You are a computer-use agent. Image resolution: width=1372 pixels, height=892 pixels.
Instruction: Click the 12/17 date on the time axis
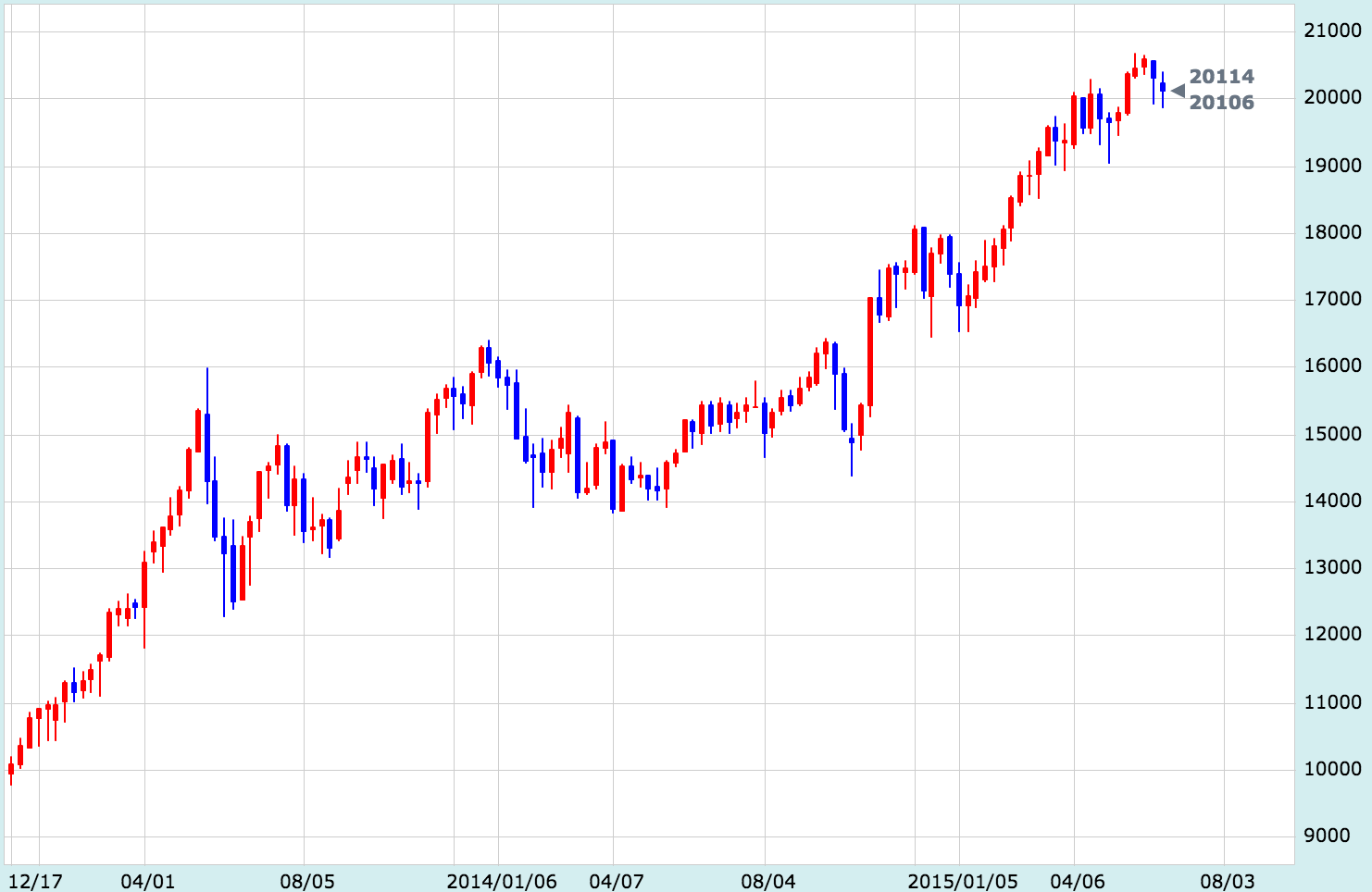[36, 881]
